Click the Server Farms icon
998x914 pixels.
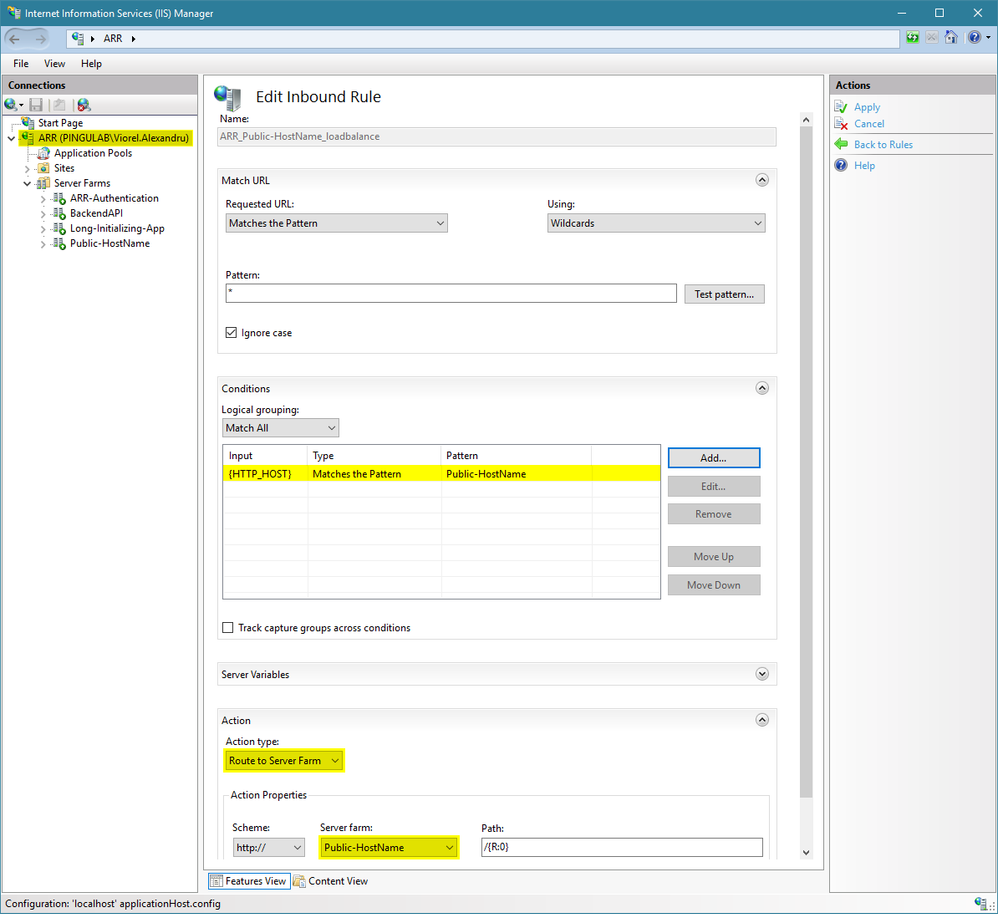43,183
